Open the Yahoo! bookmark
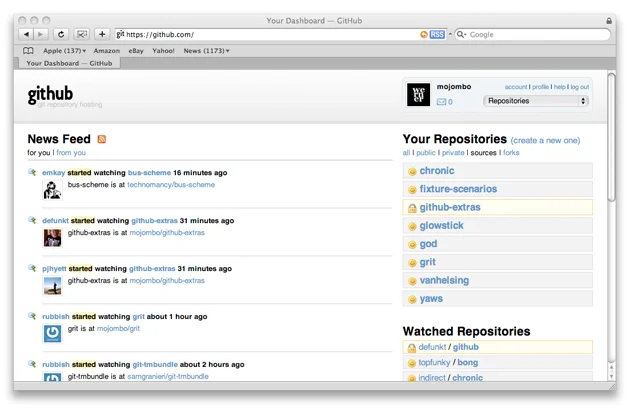The image size is (630, 408). pos(163,51)
